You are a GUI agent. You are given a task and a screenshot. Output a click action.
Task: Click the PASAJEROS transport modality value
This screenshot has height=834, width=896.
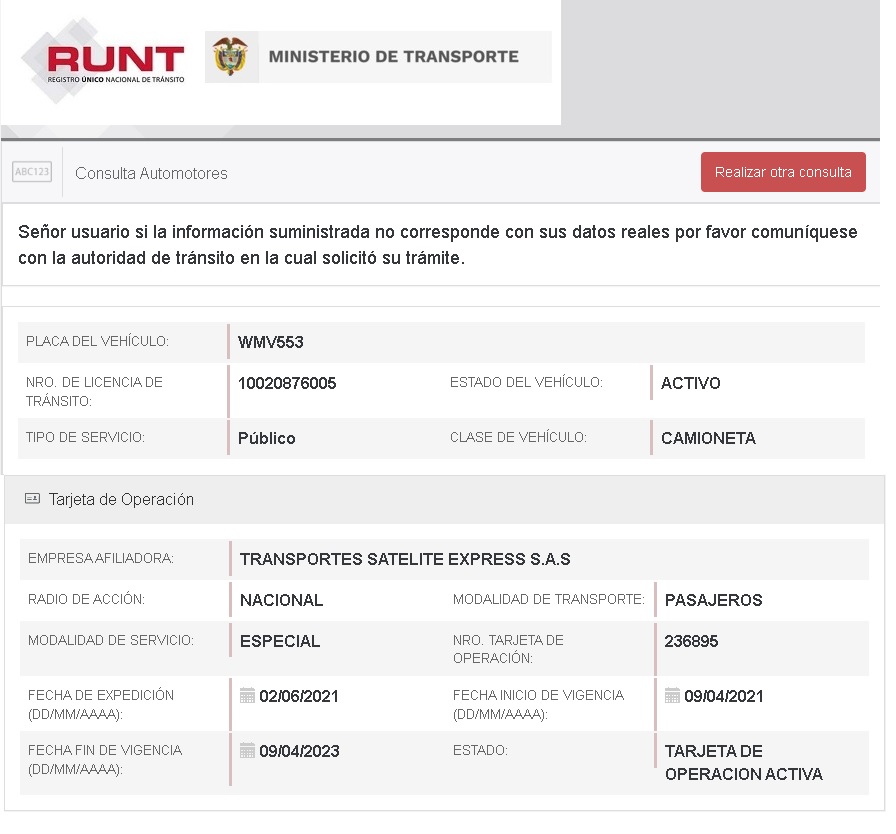click(x=713, y=600)
